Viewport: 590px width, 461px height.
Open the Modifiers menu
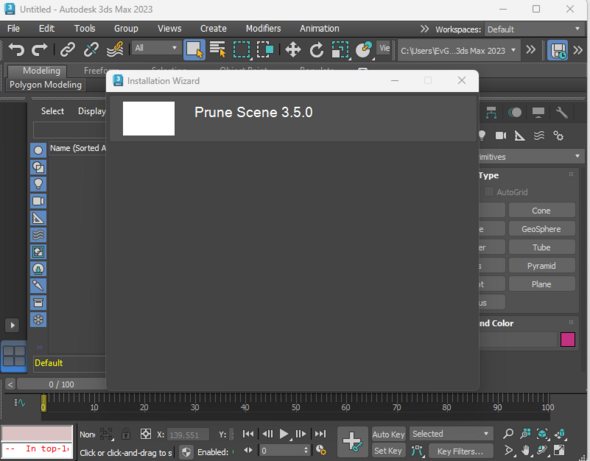[263, 29]
